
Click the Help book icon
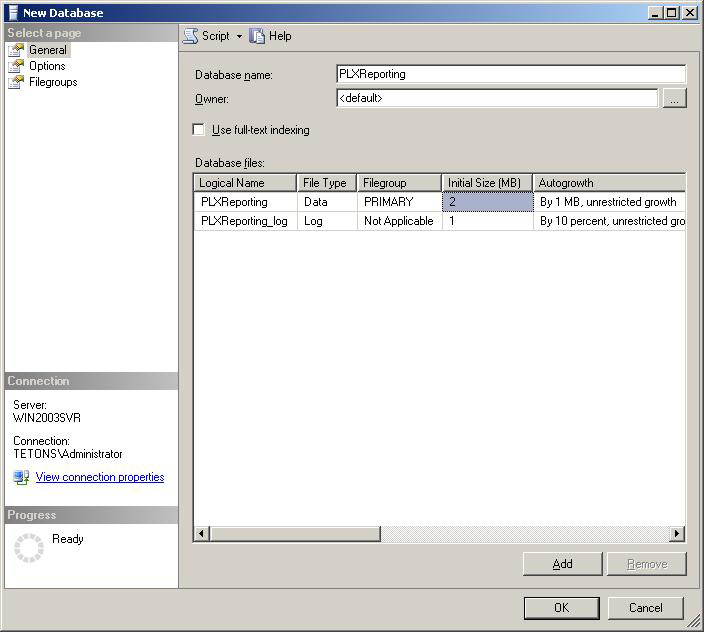tap(257, 36)
